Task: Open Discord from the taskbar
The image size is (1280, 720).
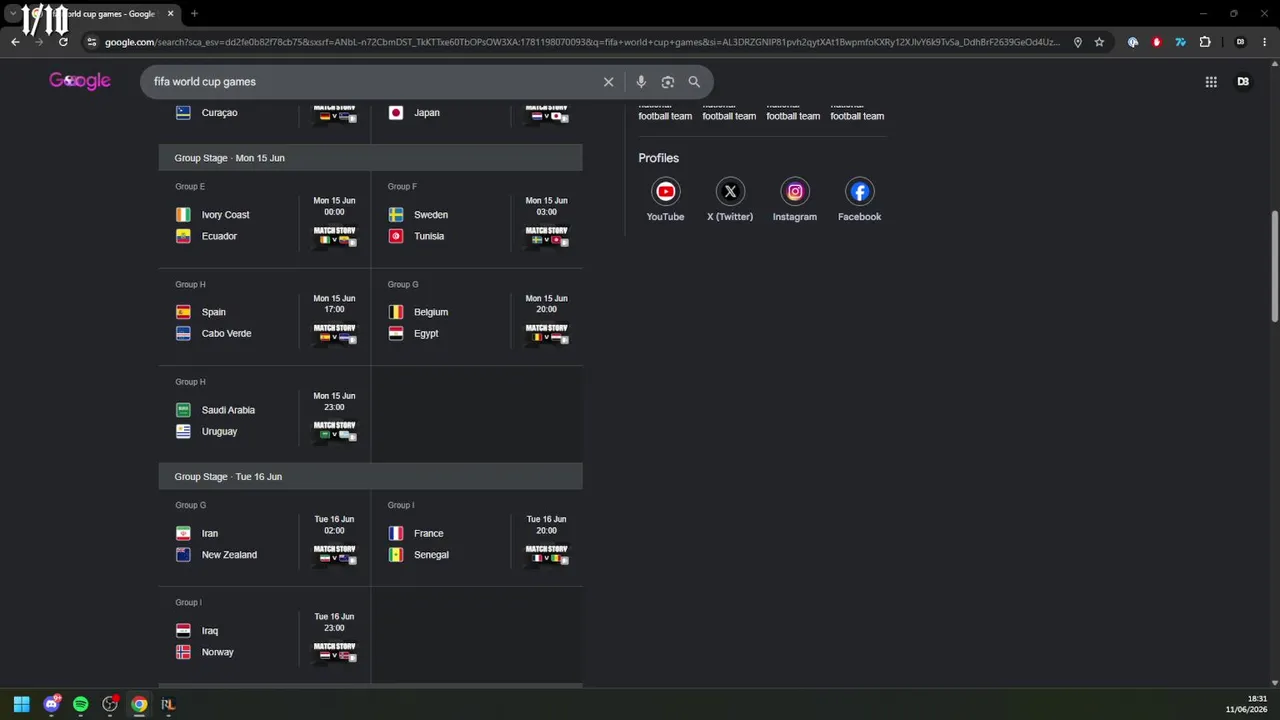Action: 51,704
